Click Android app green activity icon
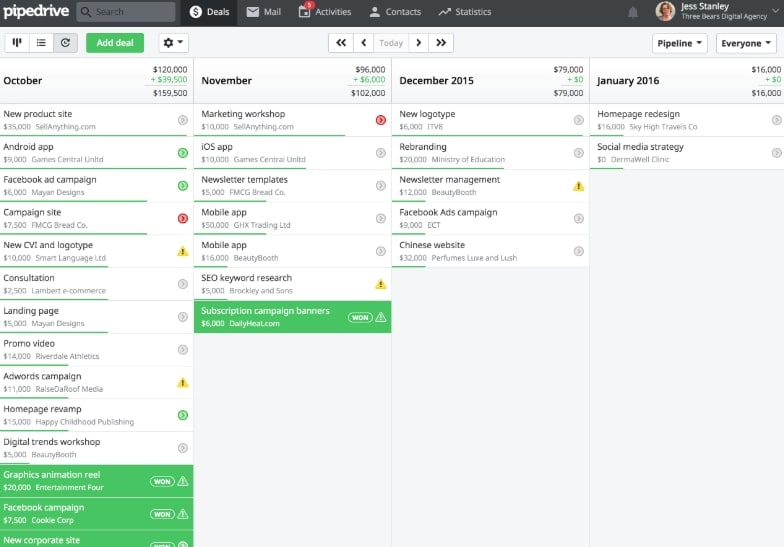 pyautogui.click(x=183, y=153)
